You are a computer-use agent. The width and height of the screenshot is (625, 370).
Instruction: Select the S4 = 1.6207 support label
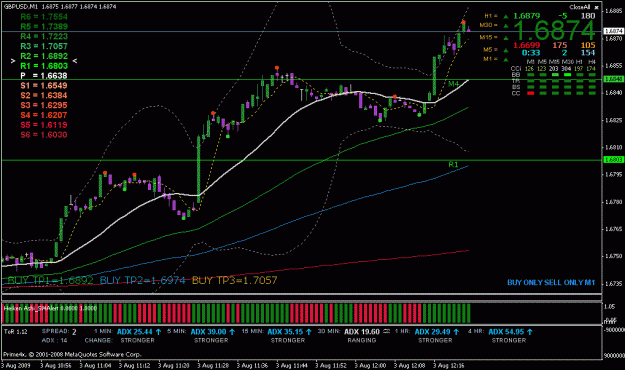44,115
